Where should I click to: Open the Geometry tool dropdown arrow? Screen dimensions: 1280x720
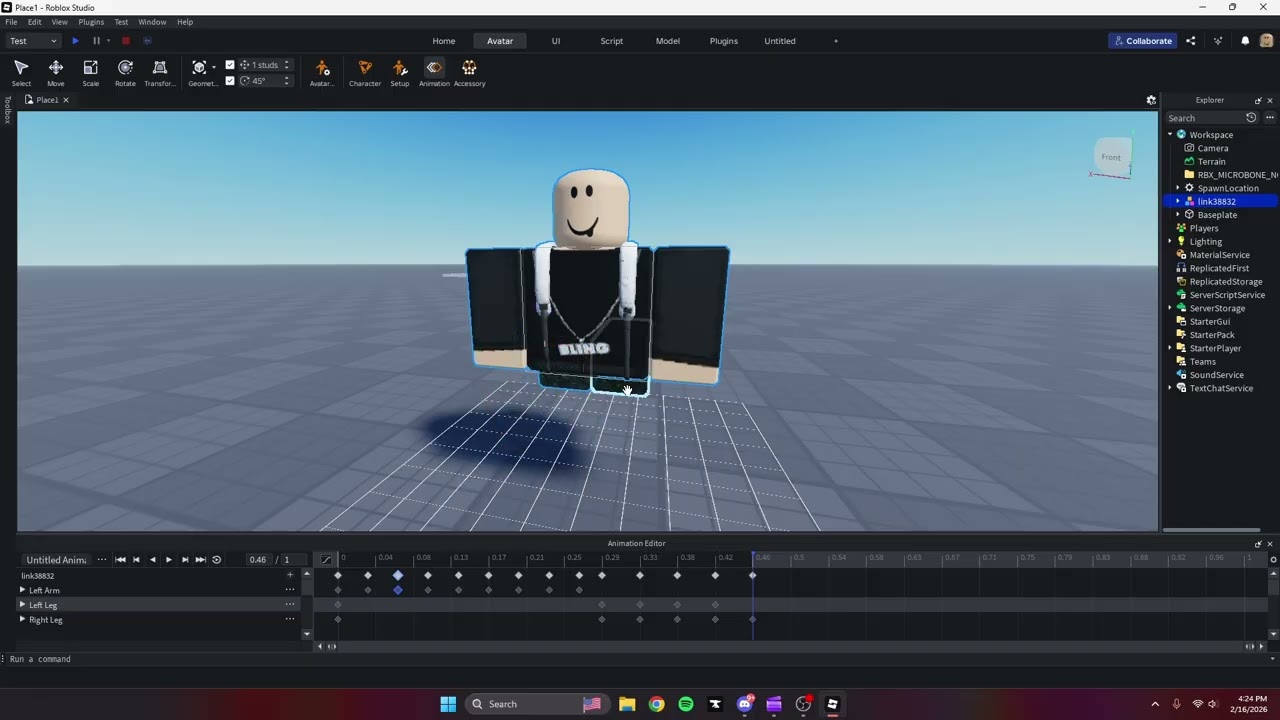click(213, 68)
